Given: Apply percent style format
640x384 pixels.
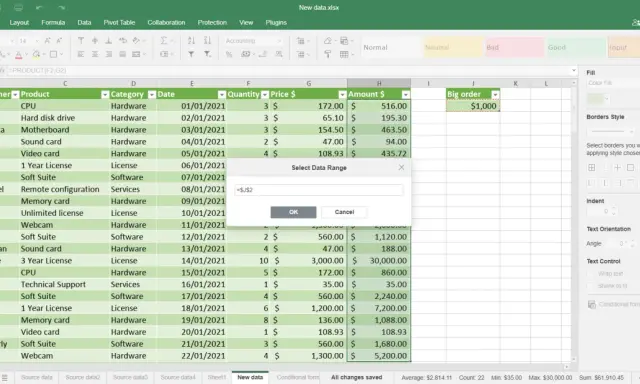Looking at the screenshot, I should [x=229, y=54].
